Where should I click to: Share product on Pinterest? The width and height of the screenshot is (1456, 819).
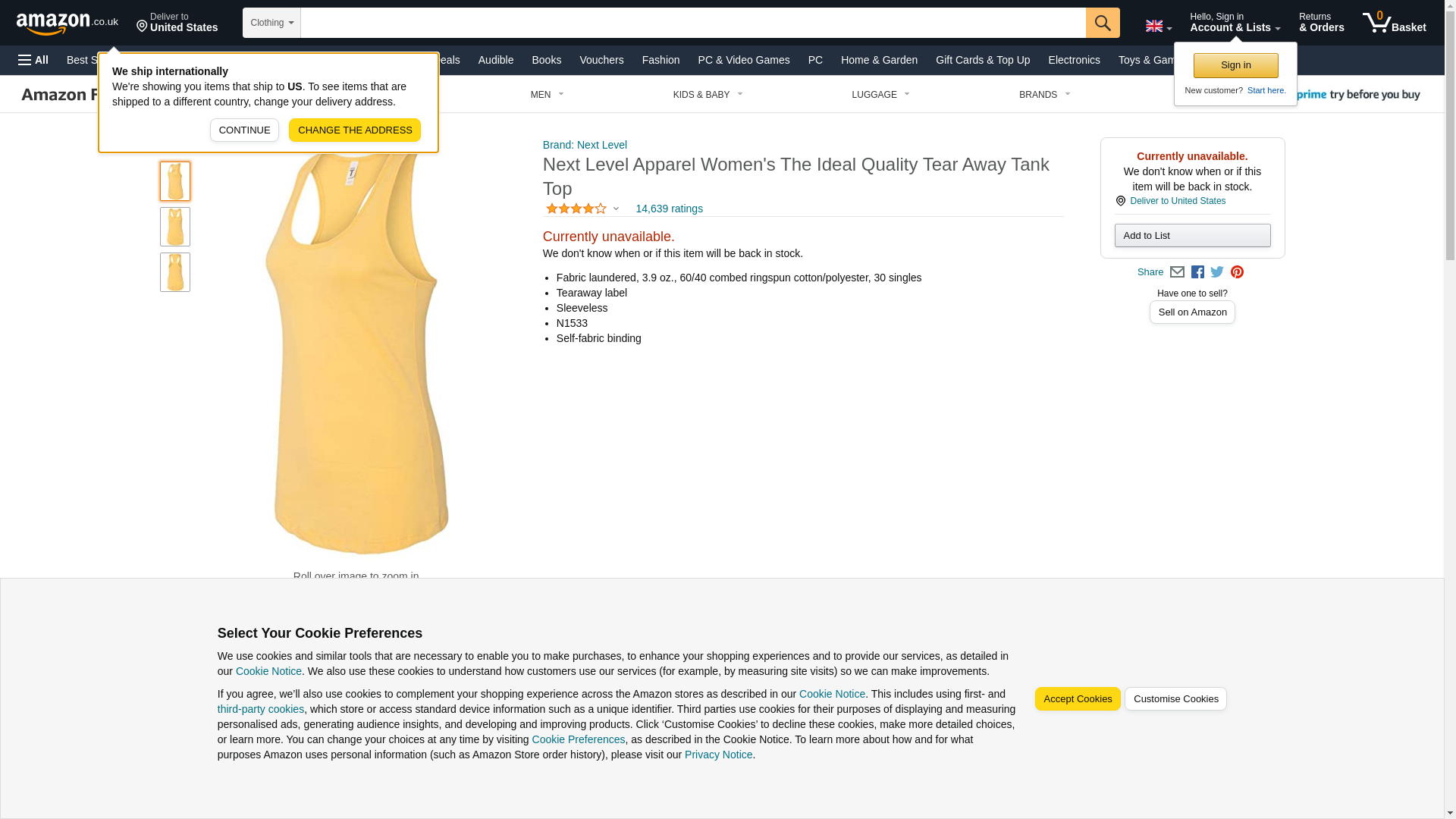click(x=1237, y=272)
